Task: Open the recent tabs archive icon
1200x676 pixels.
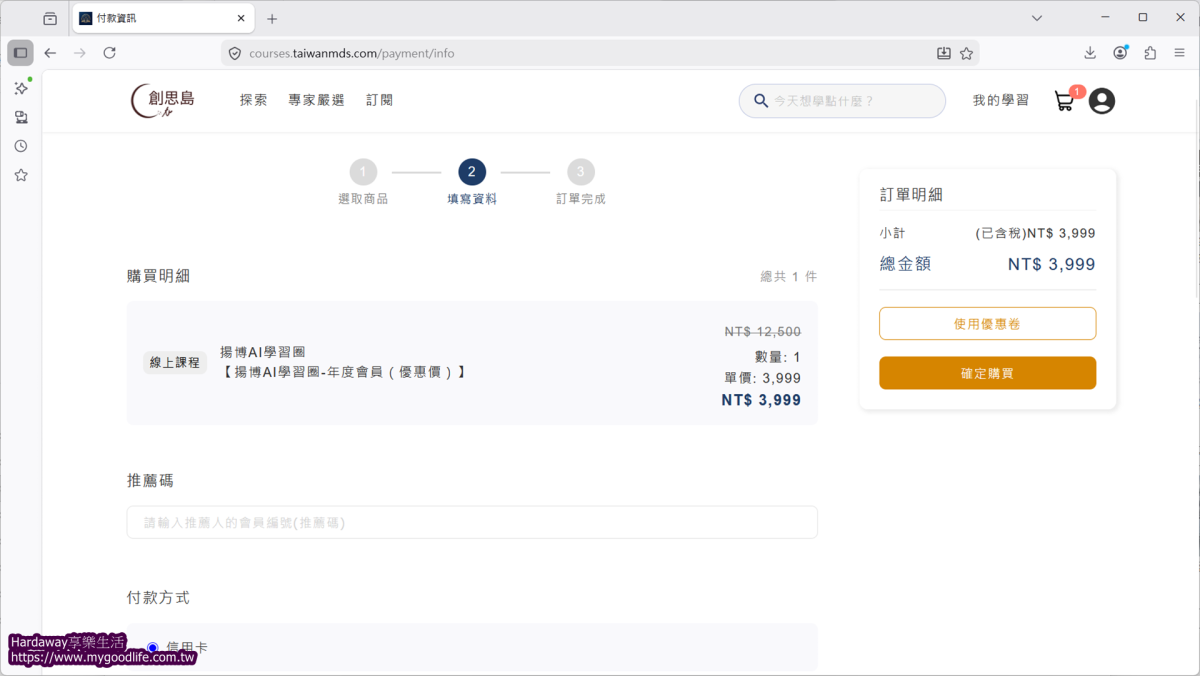Action: click(50, 18)
